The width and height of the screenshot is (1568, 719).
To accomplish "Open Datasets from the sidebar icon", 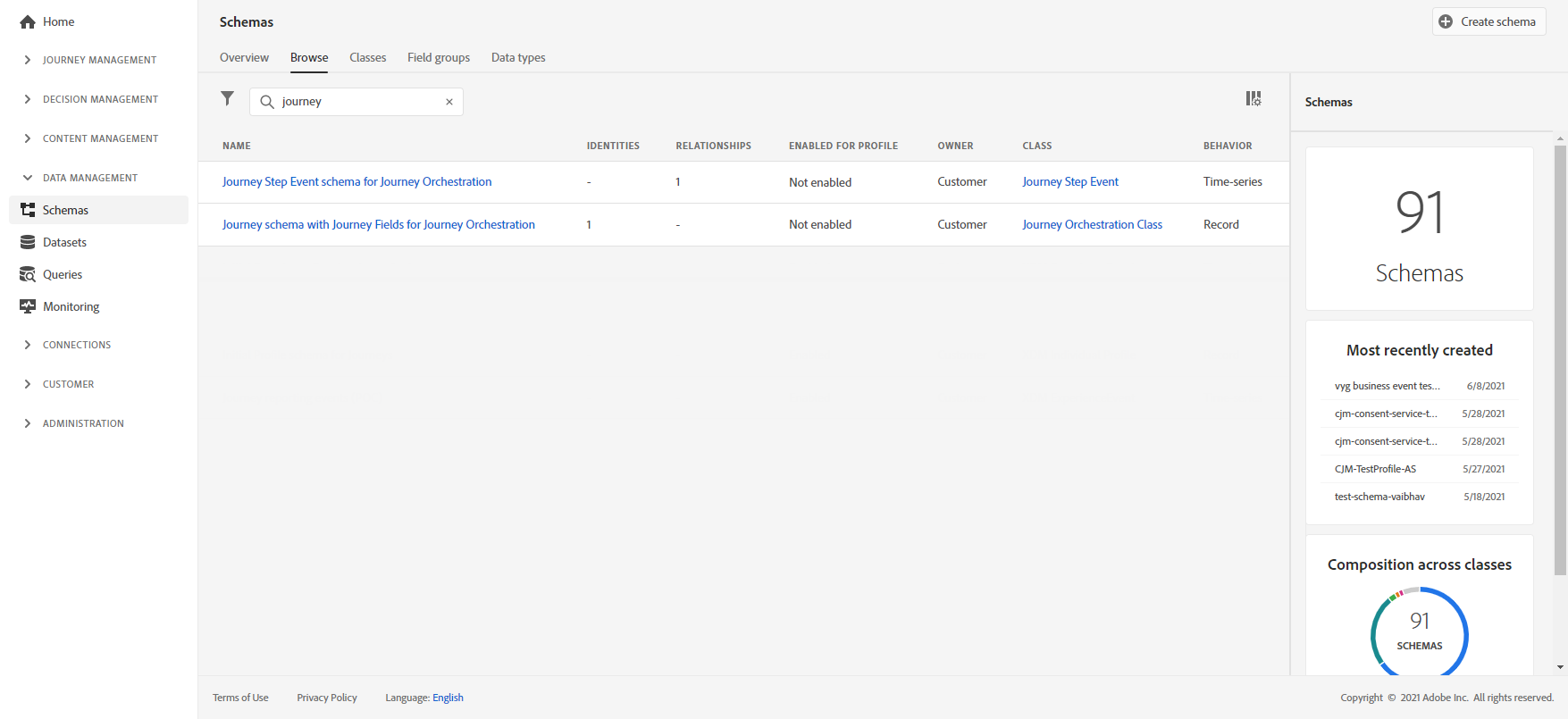I will click(28, 242).
